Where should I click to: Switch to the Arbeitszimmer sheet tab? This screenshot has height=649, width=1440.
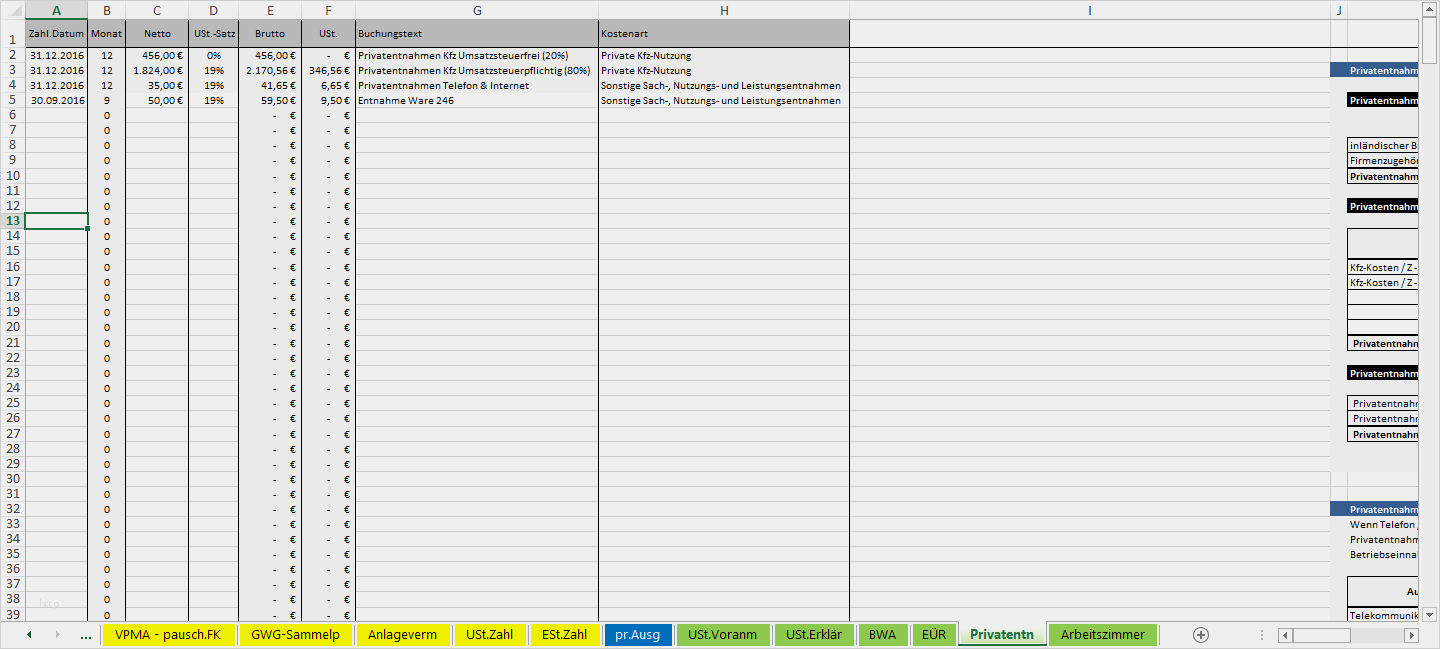point(1102,634)
